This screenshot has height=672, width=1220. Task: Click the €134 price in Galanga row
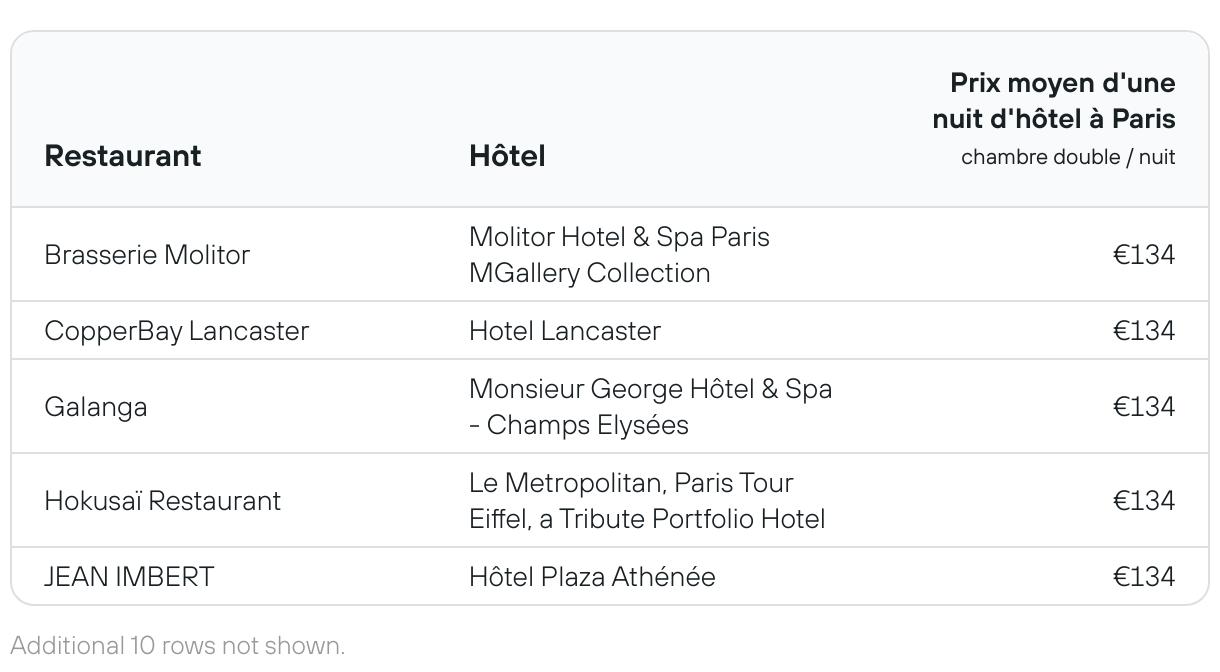pyautogui.click(x=1143, y=407)
